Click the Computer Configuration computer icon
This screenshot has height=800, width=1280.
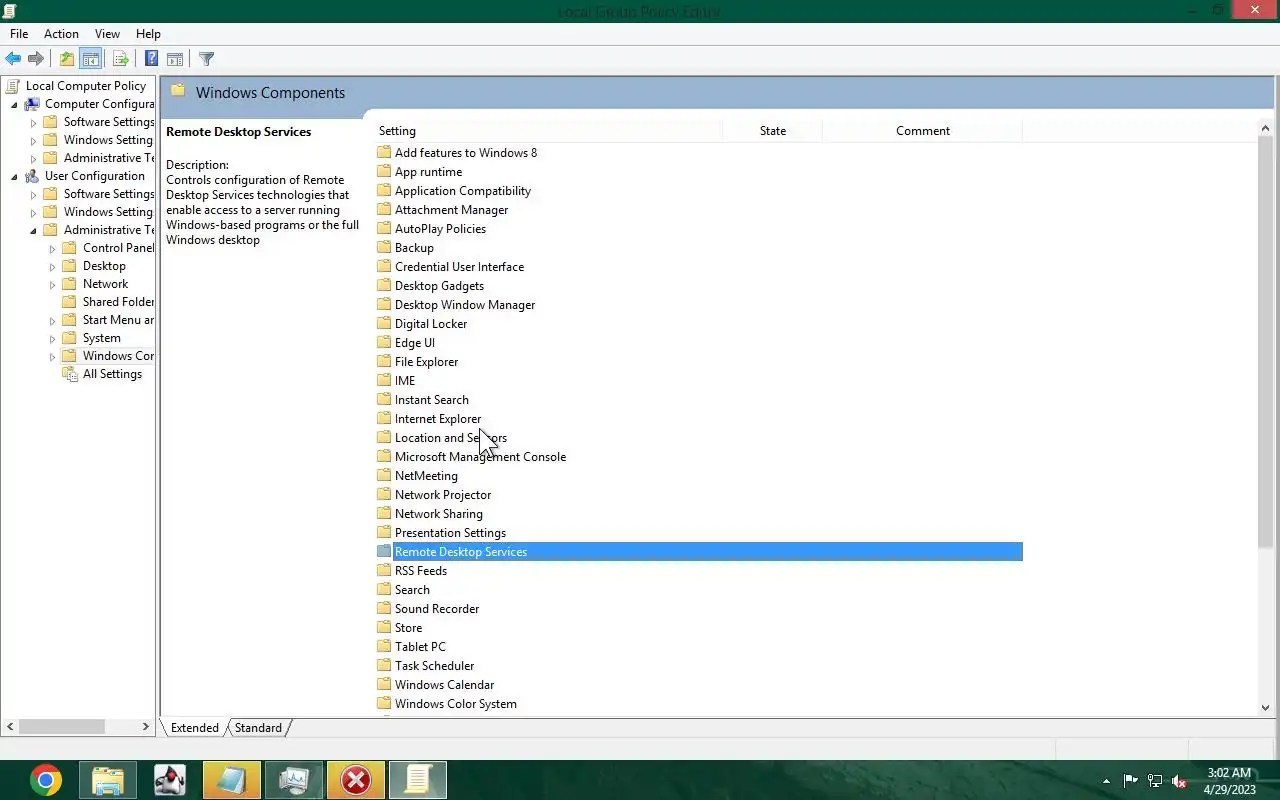click(x=32, y=104)
